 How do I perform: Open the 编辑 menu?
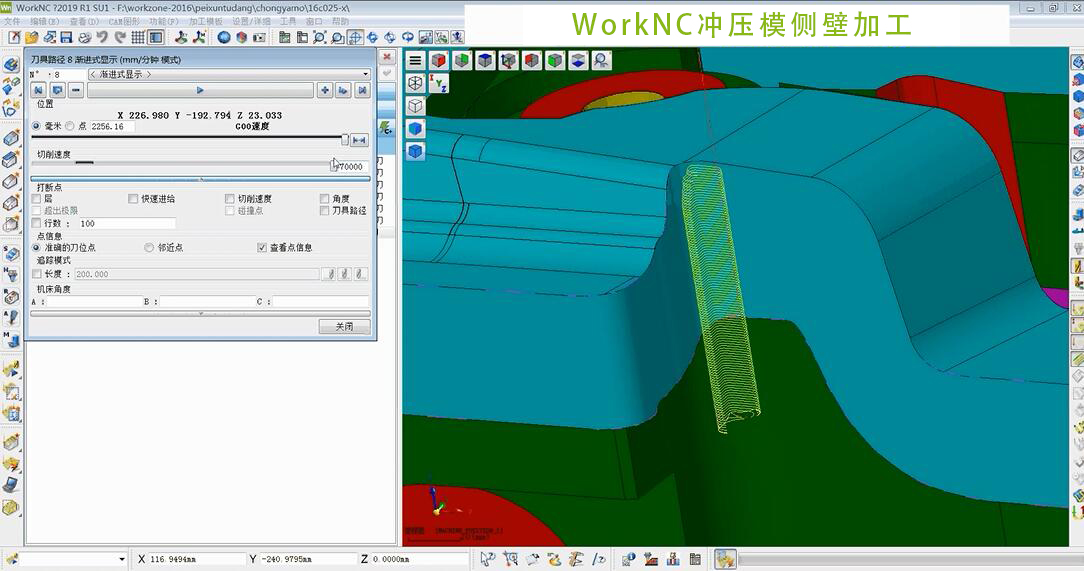click(45, 21)
